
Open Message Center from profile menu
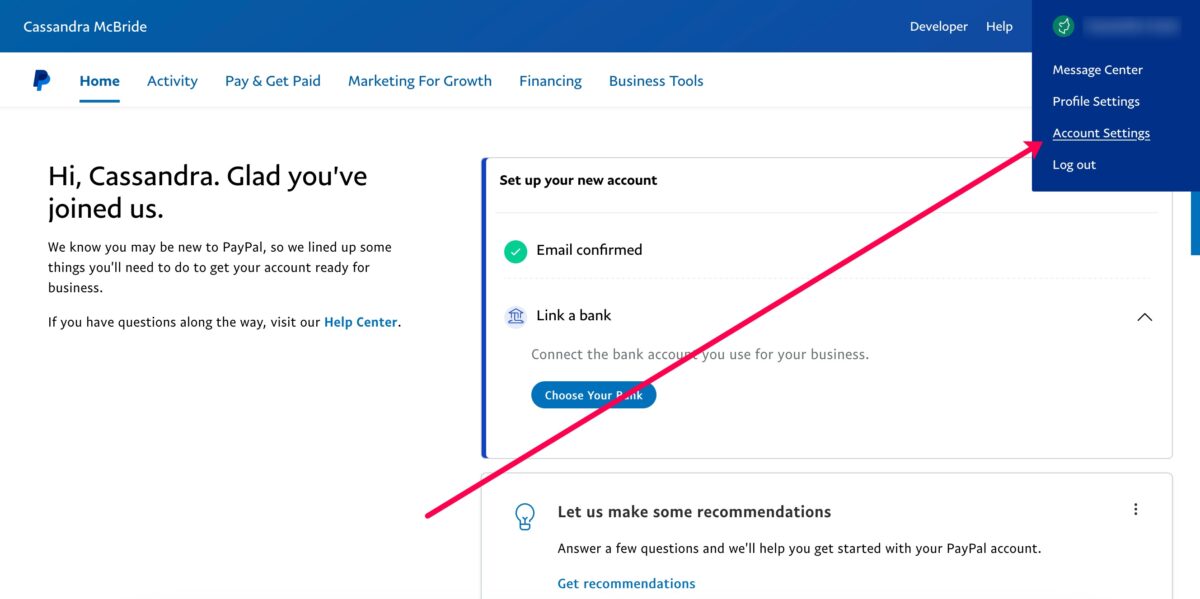click(x=1097, y=70)
